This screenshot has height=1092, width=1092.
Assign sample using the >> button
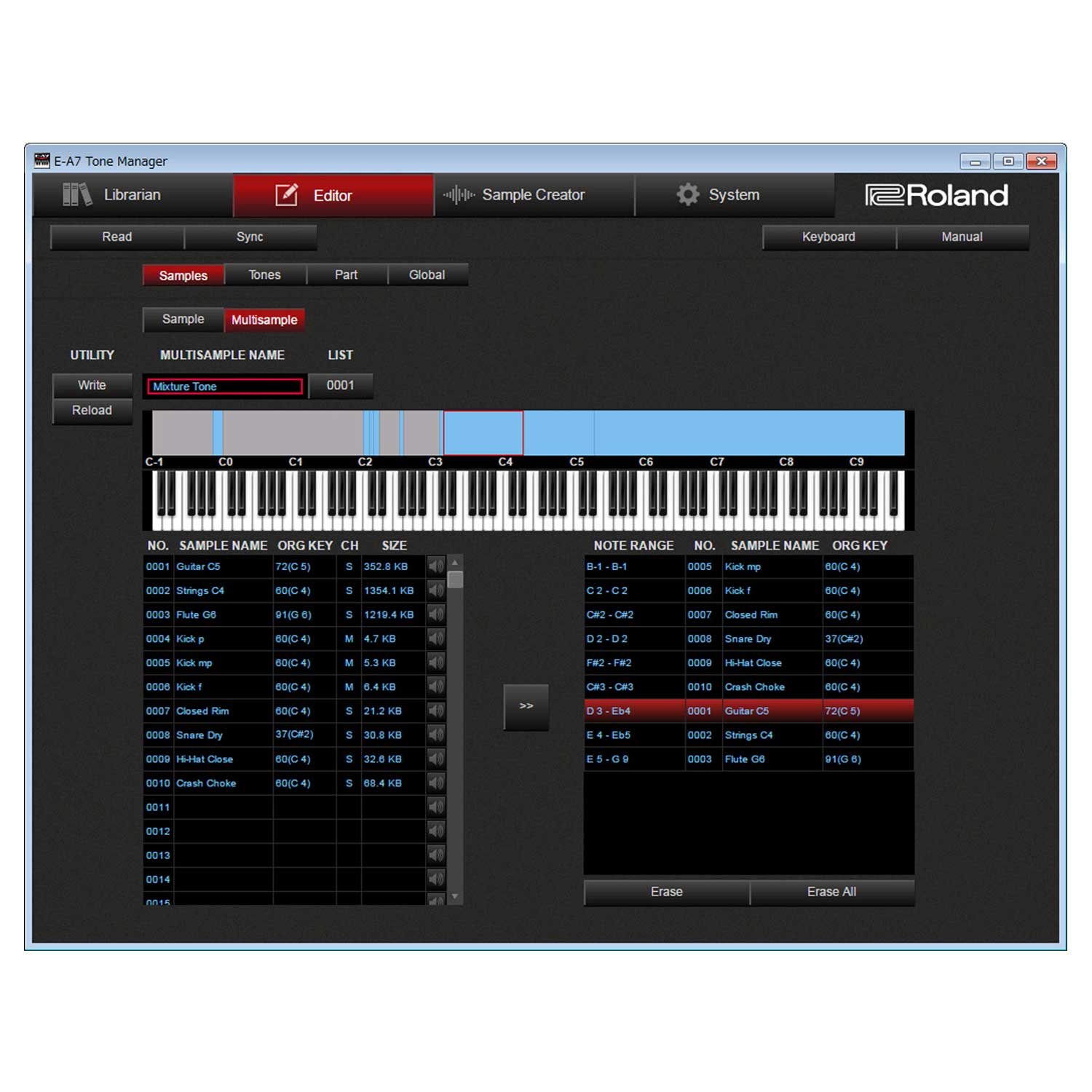click(x=526, y=707)
